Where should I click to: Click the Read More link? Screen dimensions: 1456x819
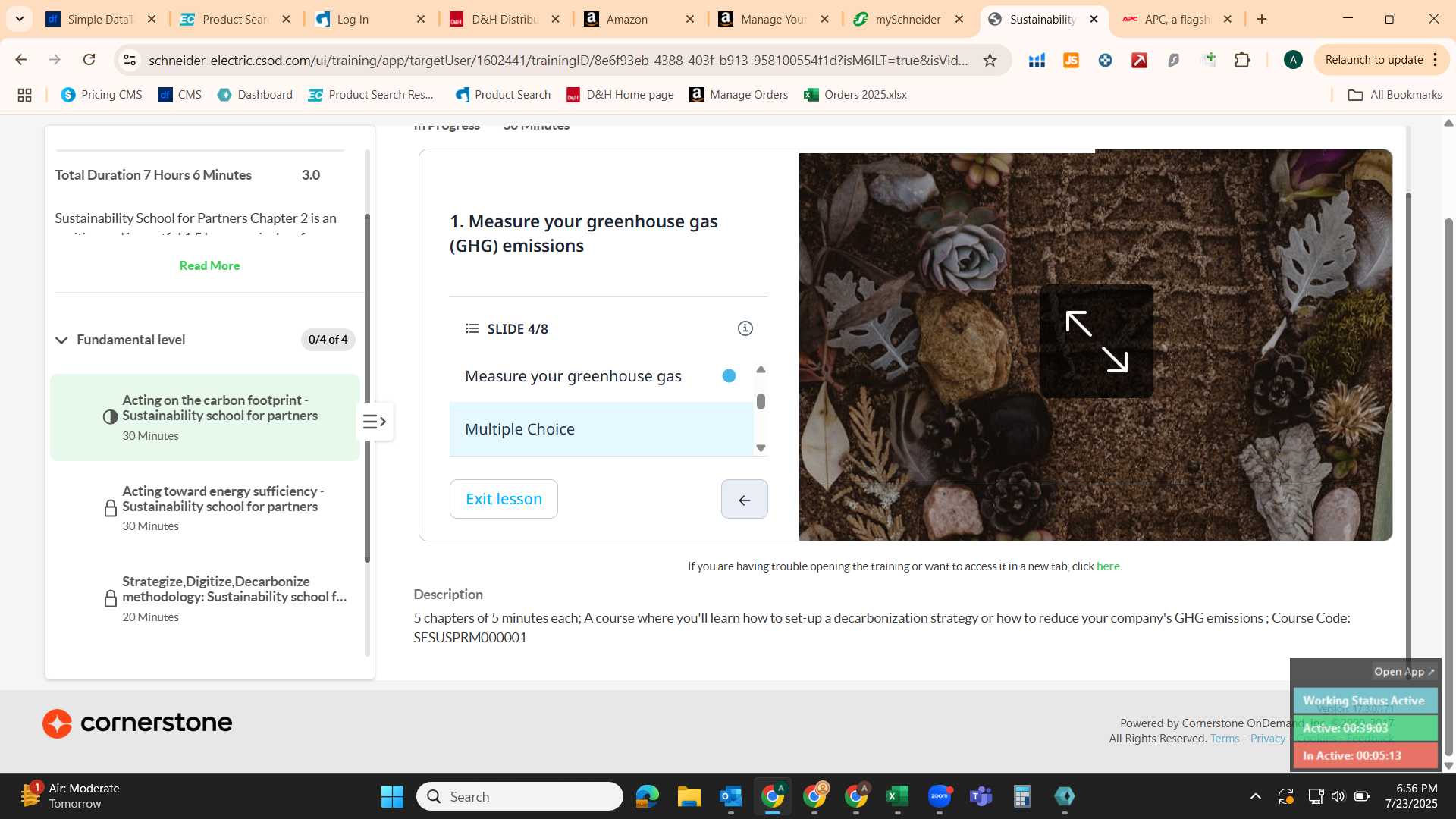click(209, 265)
